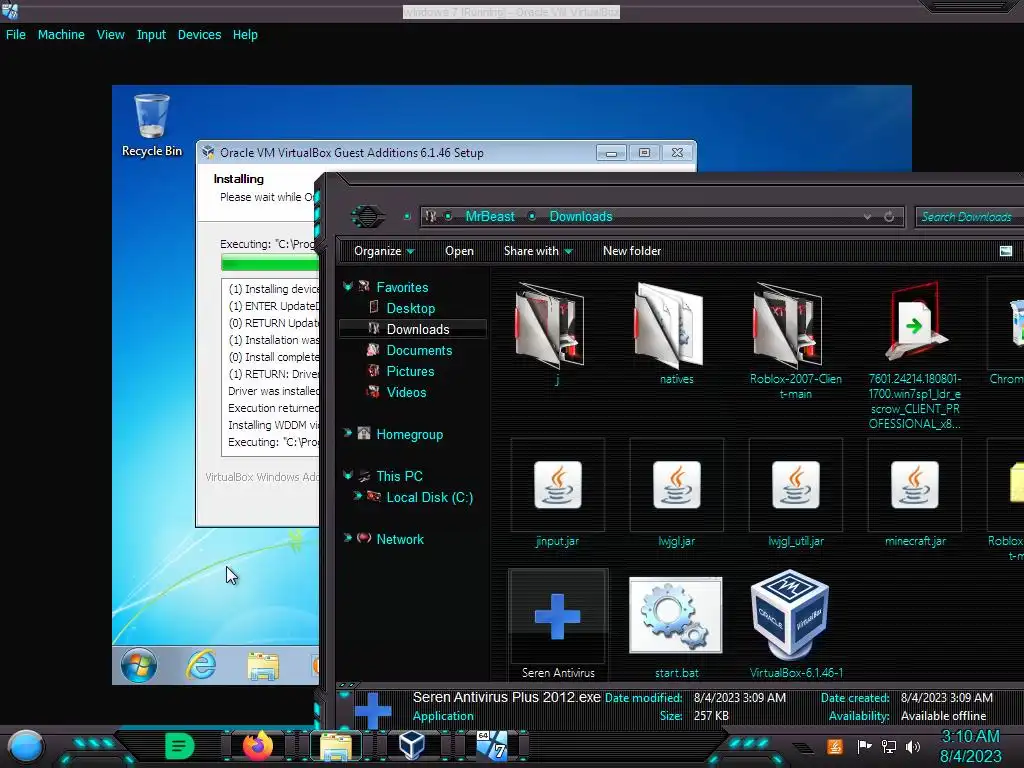Open the Devices menu
1024x768 pixels.
[199, 35]
